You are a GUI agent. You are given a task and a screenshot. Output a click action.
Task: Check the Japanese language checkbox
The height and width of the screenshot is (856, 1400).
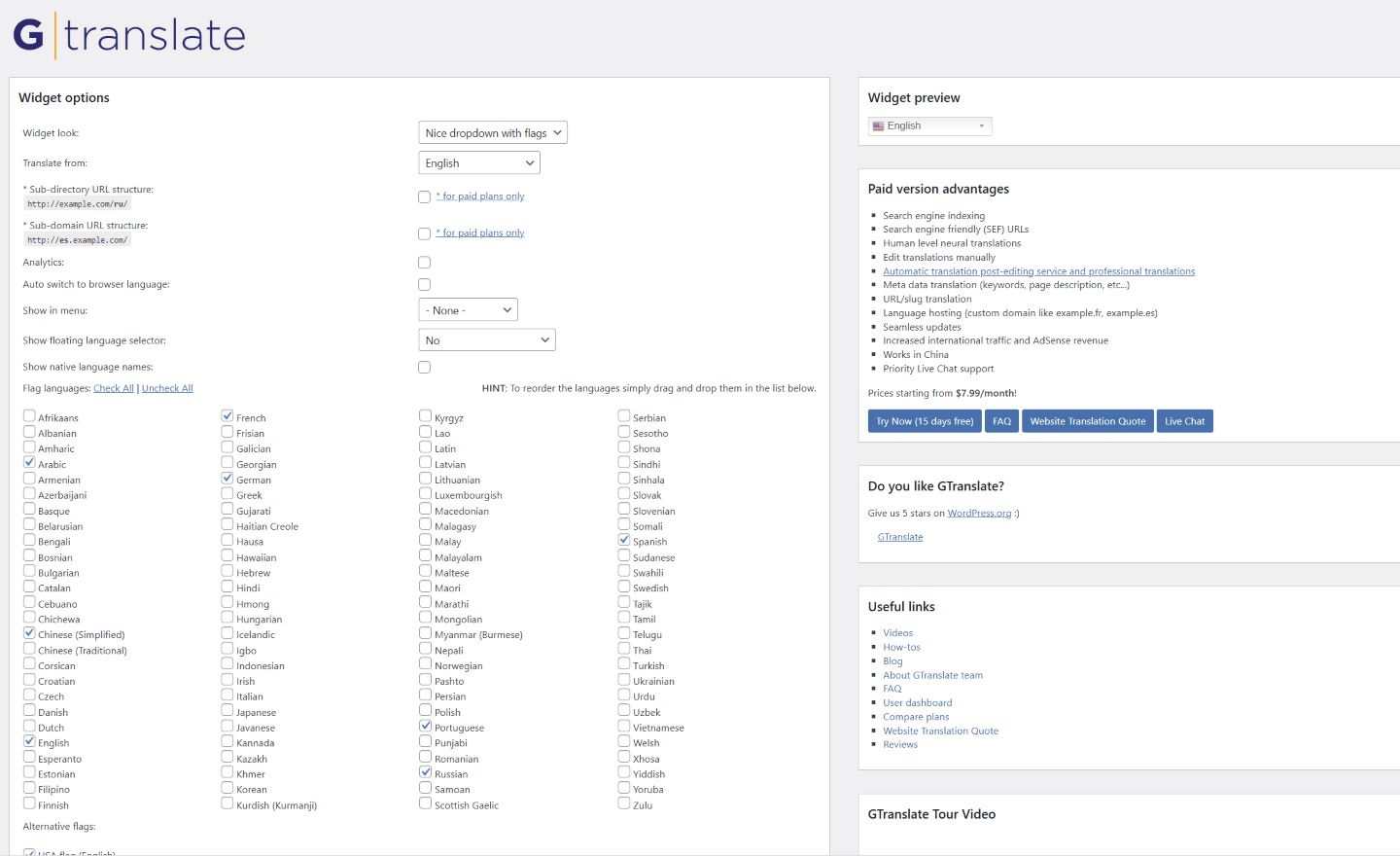pos(227,711)
